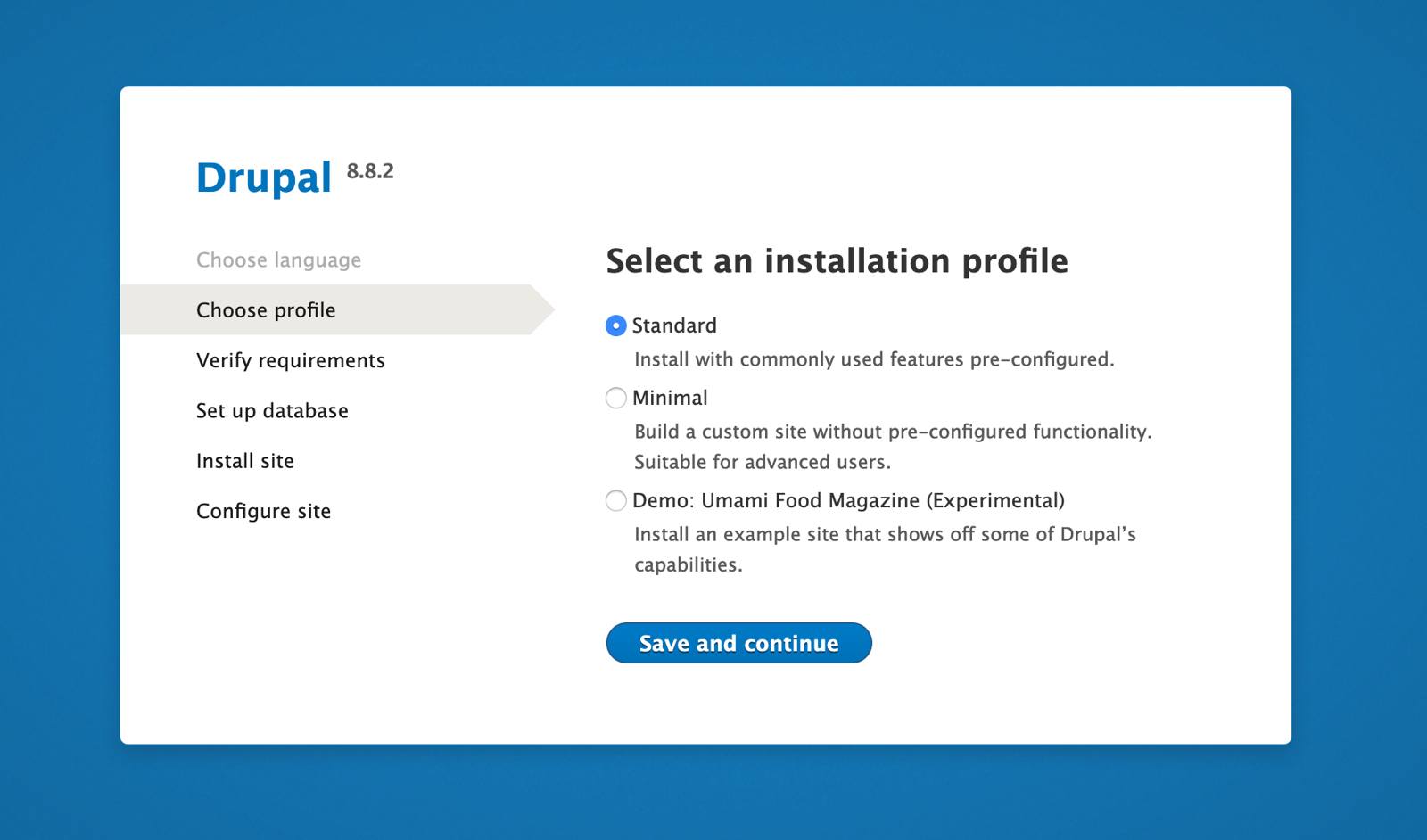Open the Verify requirements step

291,360
